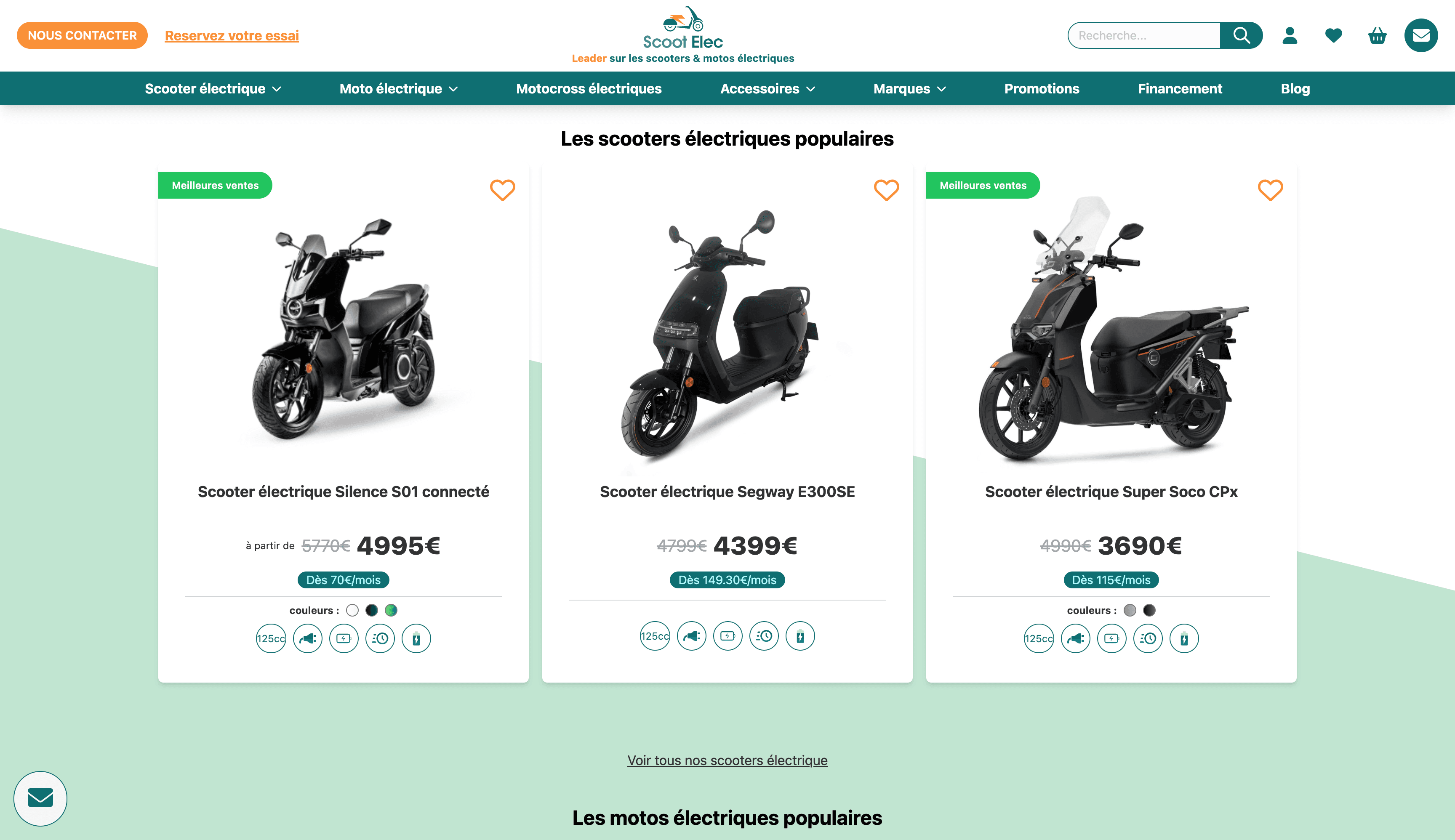The image size is (1455, 840).
Task: Expand the Marques dropdown
Action: tap(910, 88)
